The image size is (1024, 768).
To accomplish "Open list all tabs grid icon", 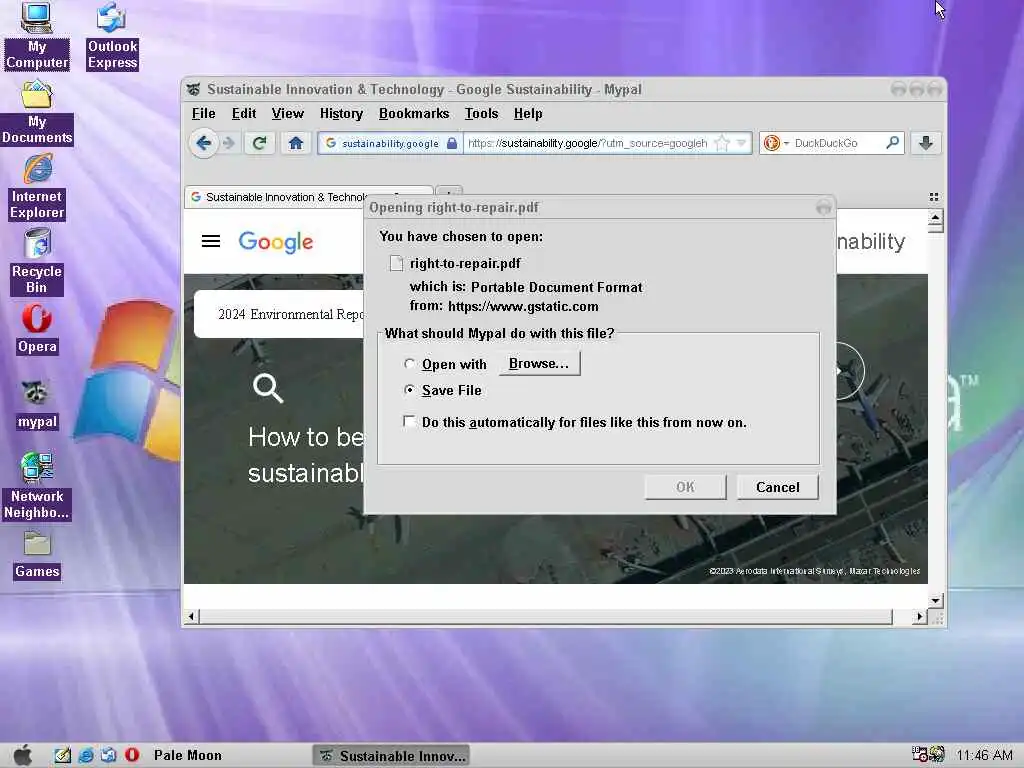I will pos(934,197).
